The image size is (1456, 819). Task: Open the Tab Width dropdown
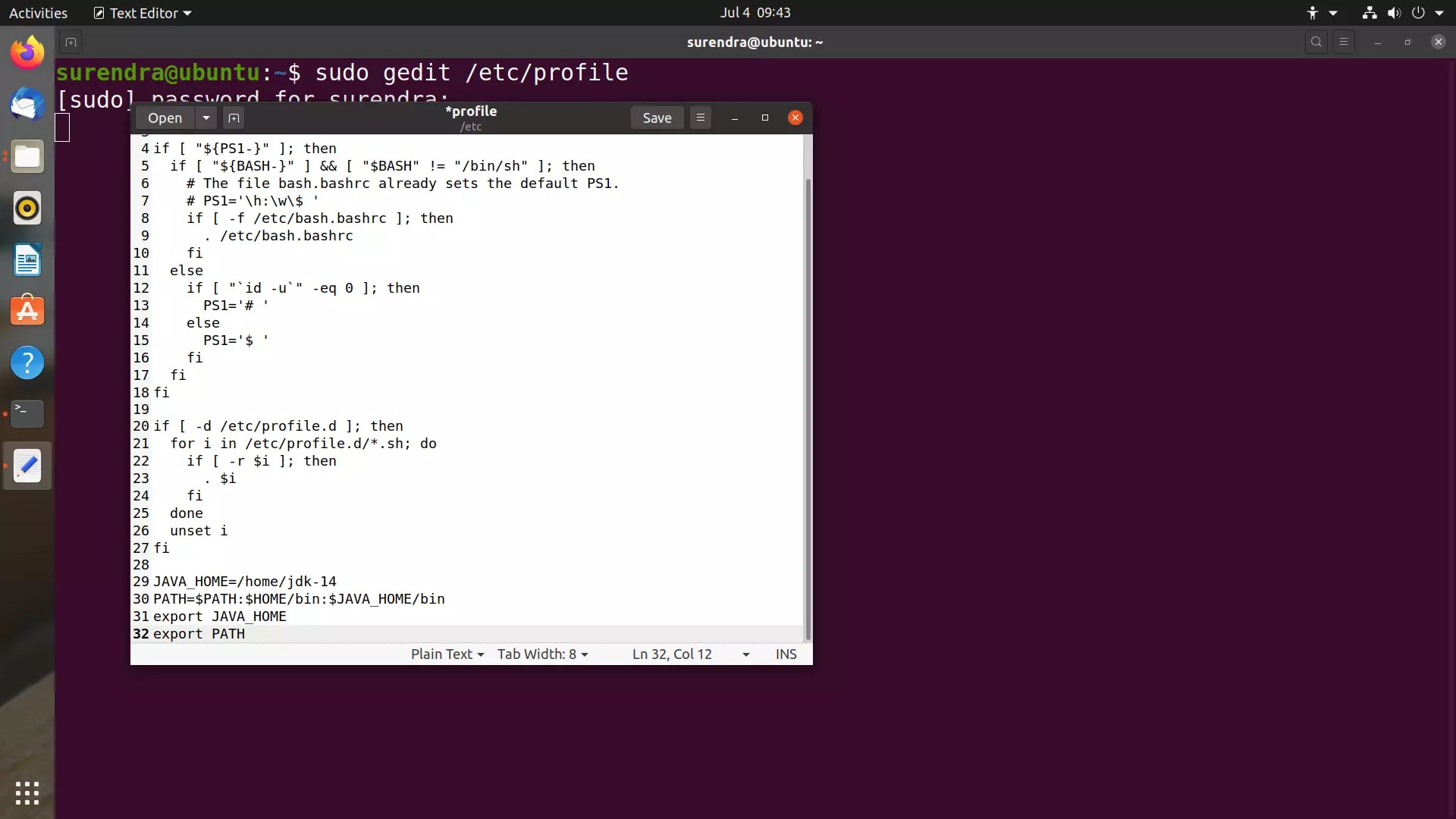click(x=542, y=654)
